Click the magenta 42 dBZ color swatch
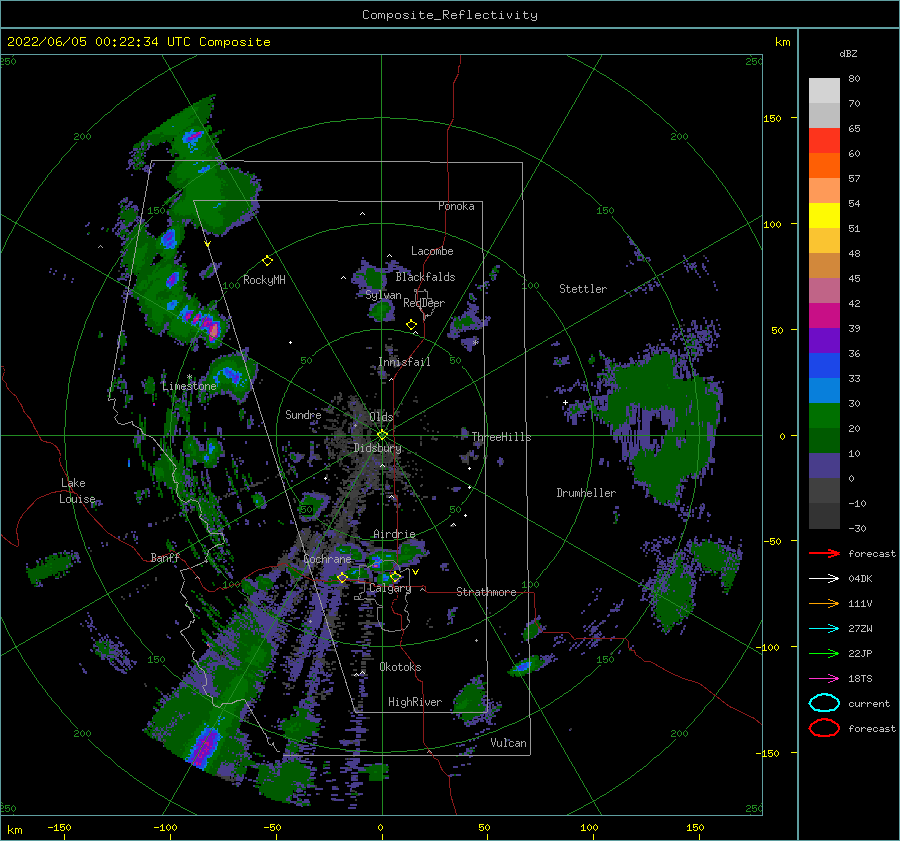This screenshot has height=841, width=900. tap(824, 316)
